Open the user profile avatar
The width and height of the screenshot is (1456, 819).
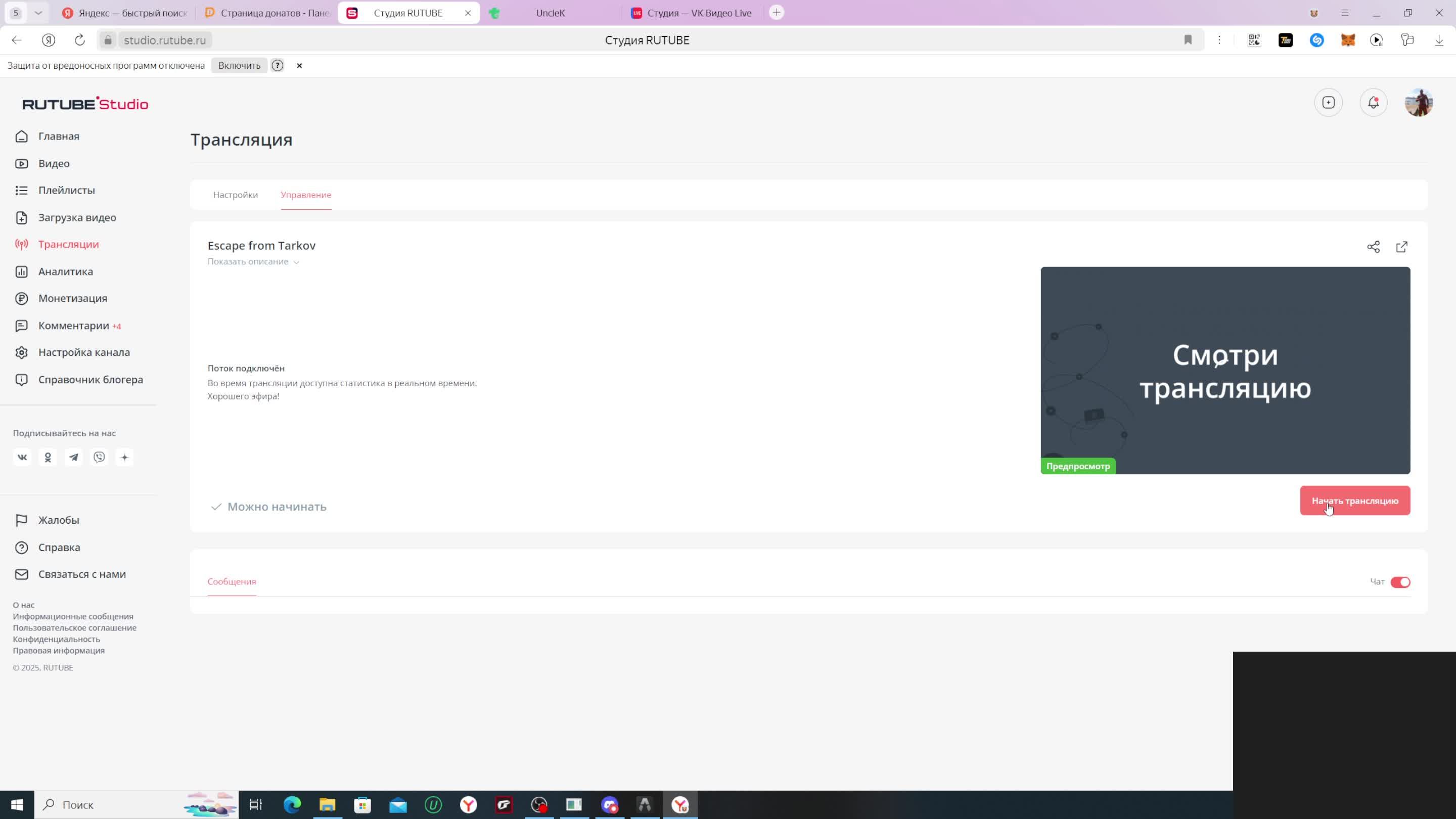pos(1419,102)
